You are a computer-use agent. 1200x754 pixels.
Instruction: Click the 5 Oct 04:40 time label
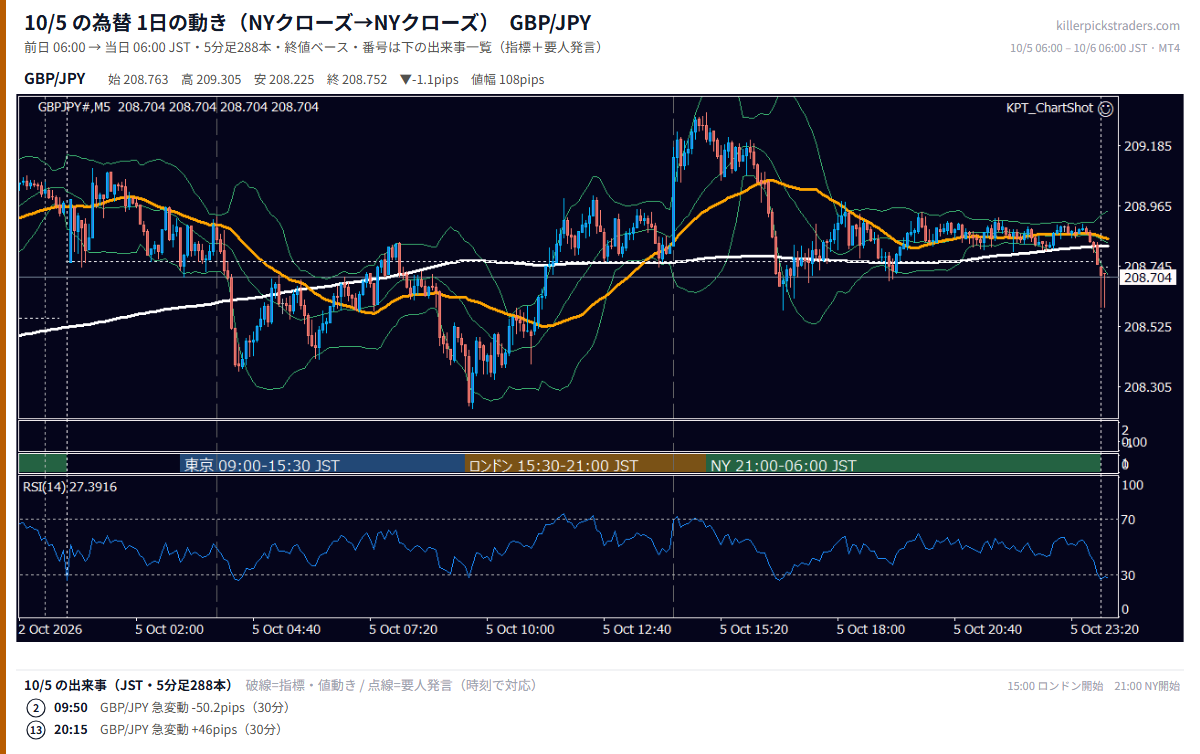pos(287,629)
